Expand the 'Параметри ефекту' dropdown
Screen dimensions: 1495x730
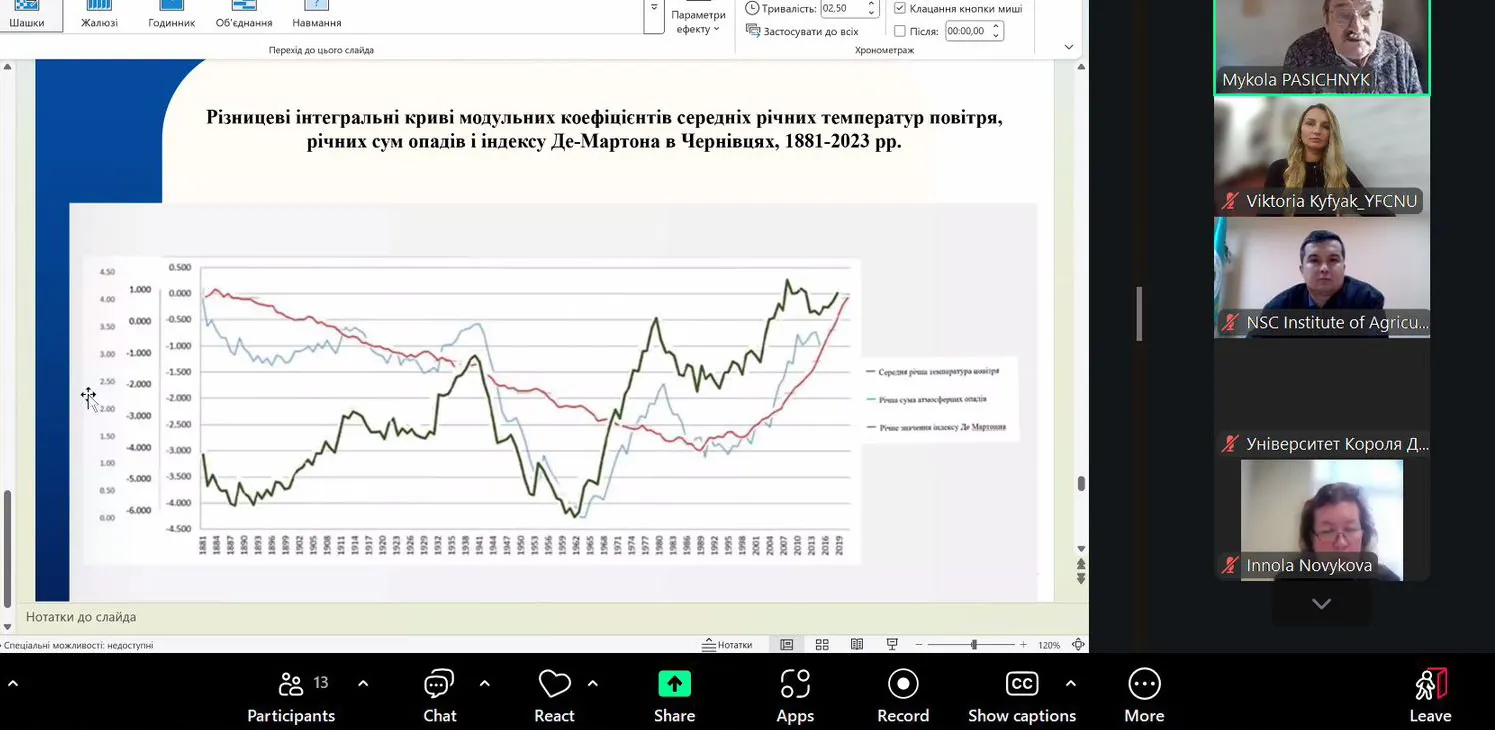click(698, 22)
